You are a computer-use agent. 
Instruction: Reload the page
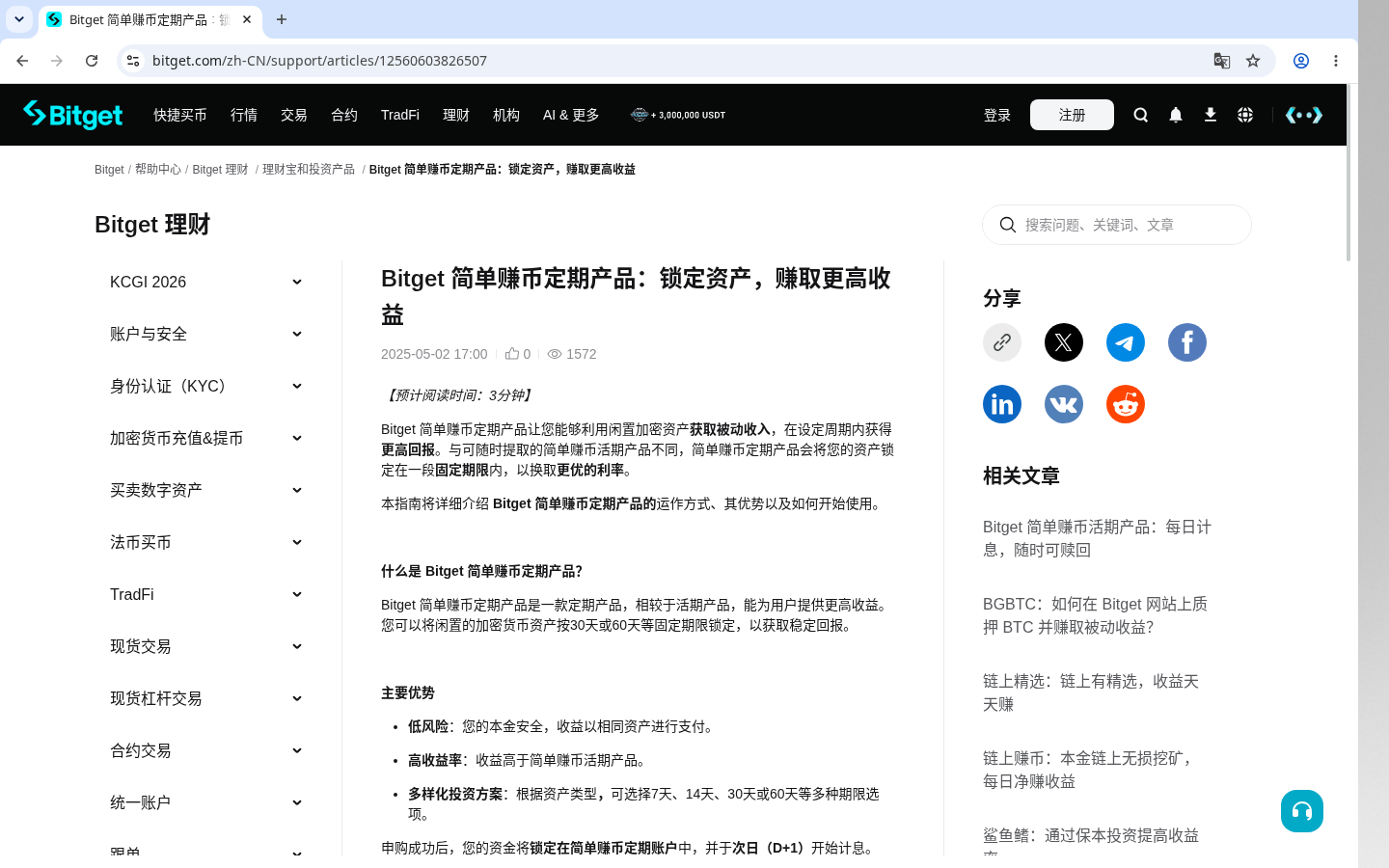(x=92, y=61)
